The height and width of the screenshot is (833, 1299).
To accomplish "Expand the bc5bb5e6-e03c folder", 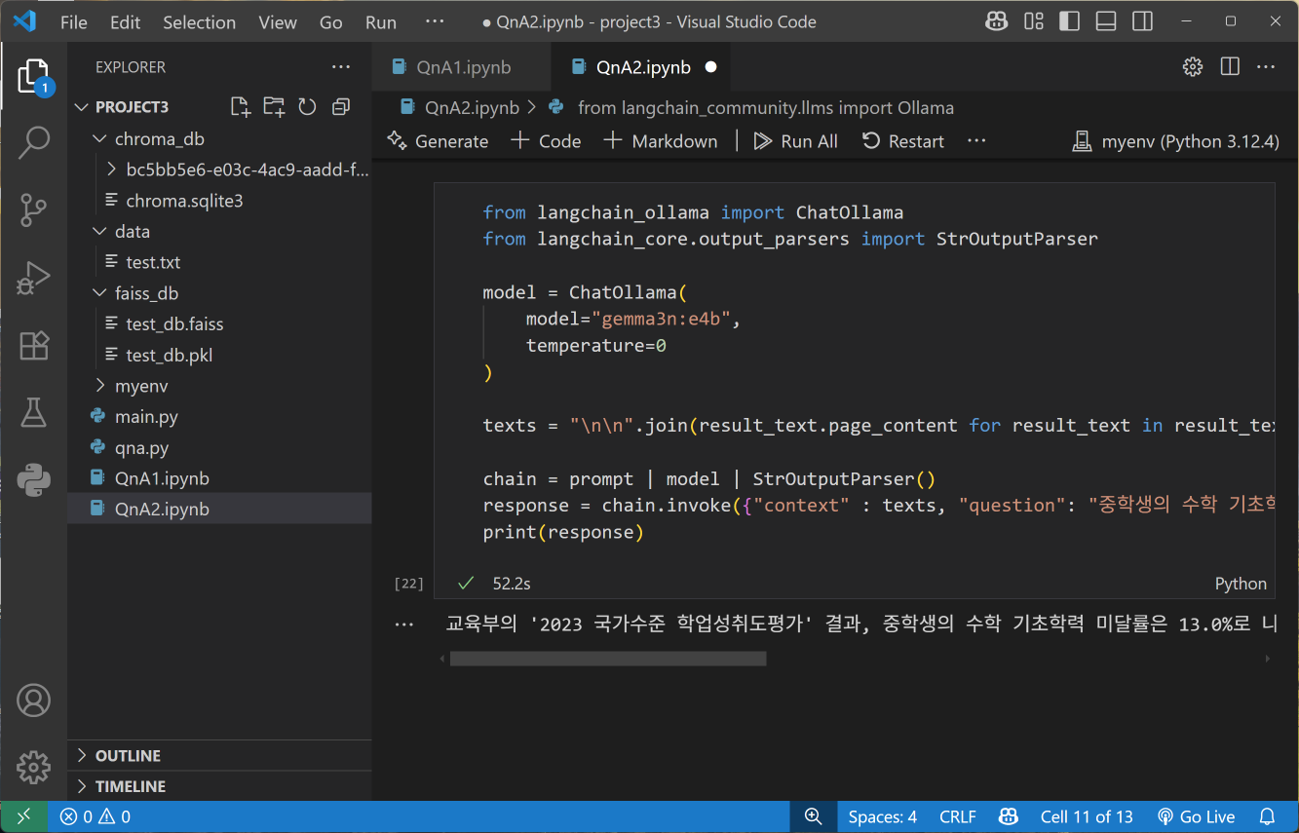I will (x=111, y=170).
